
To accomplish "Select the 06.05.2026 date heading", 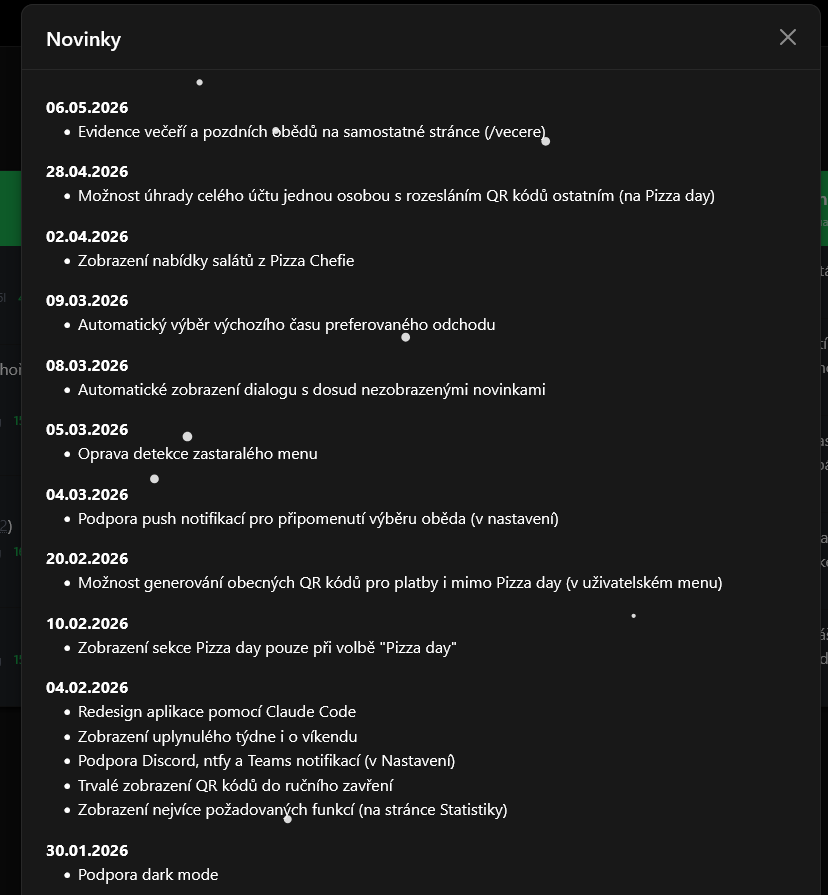I will coord(87,107).
